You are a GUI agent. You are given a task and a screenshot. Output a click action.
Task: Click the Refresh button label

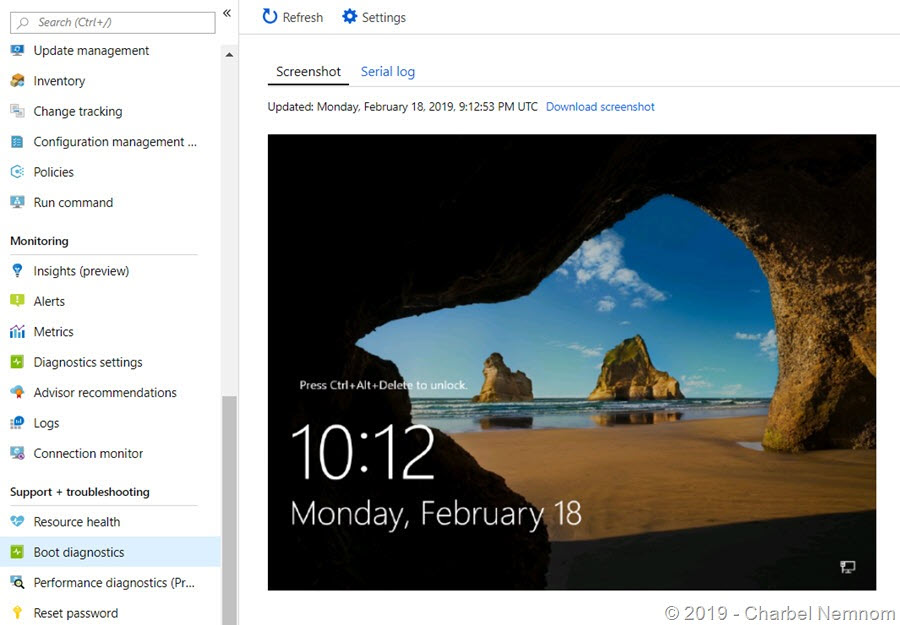[x=302, y=18]
